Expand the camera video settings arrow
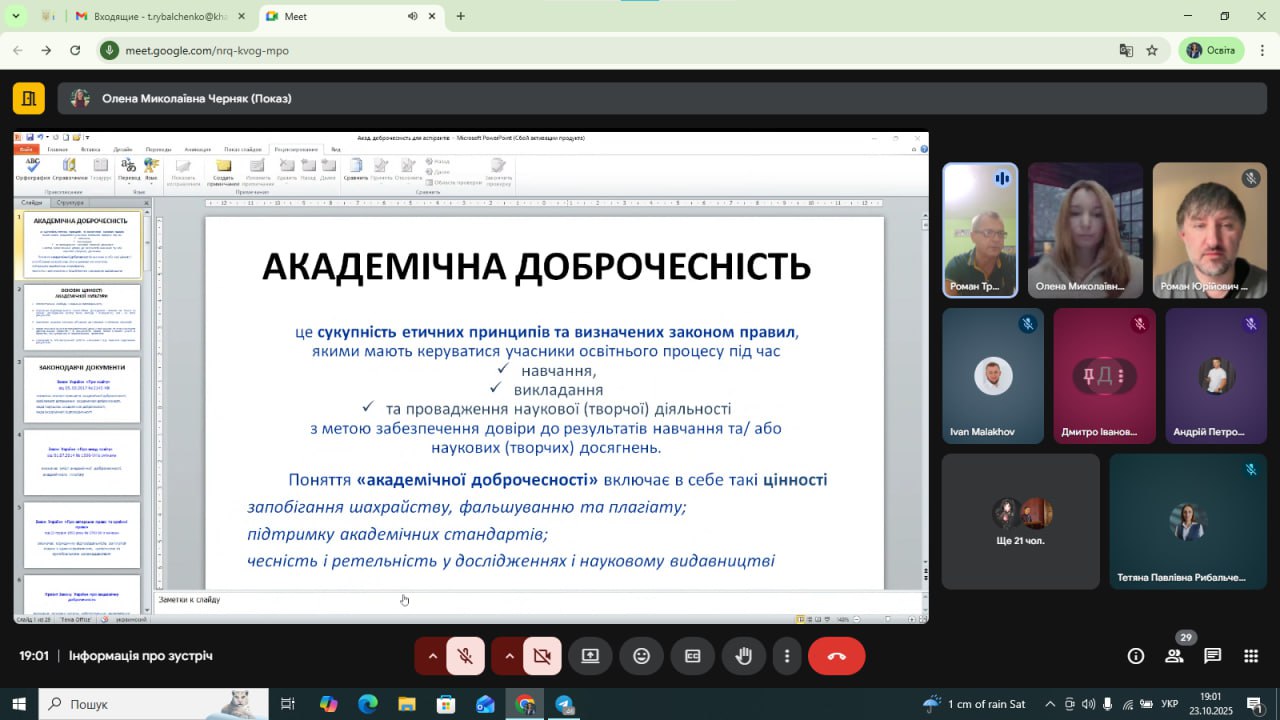1280x720 pixels. click(509, 656)
